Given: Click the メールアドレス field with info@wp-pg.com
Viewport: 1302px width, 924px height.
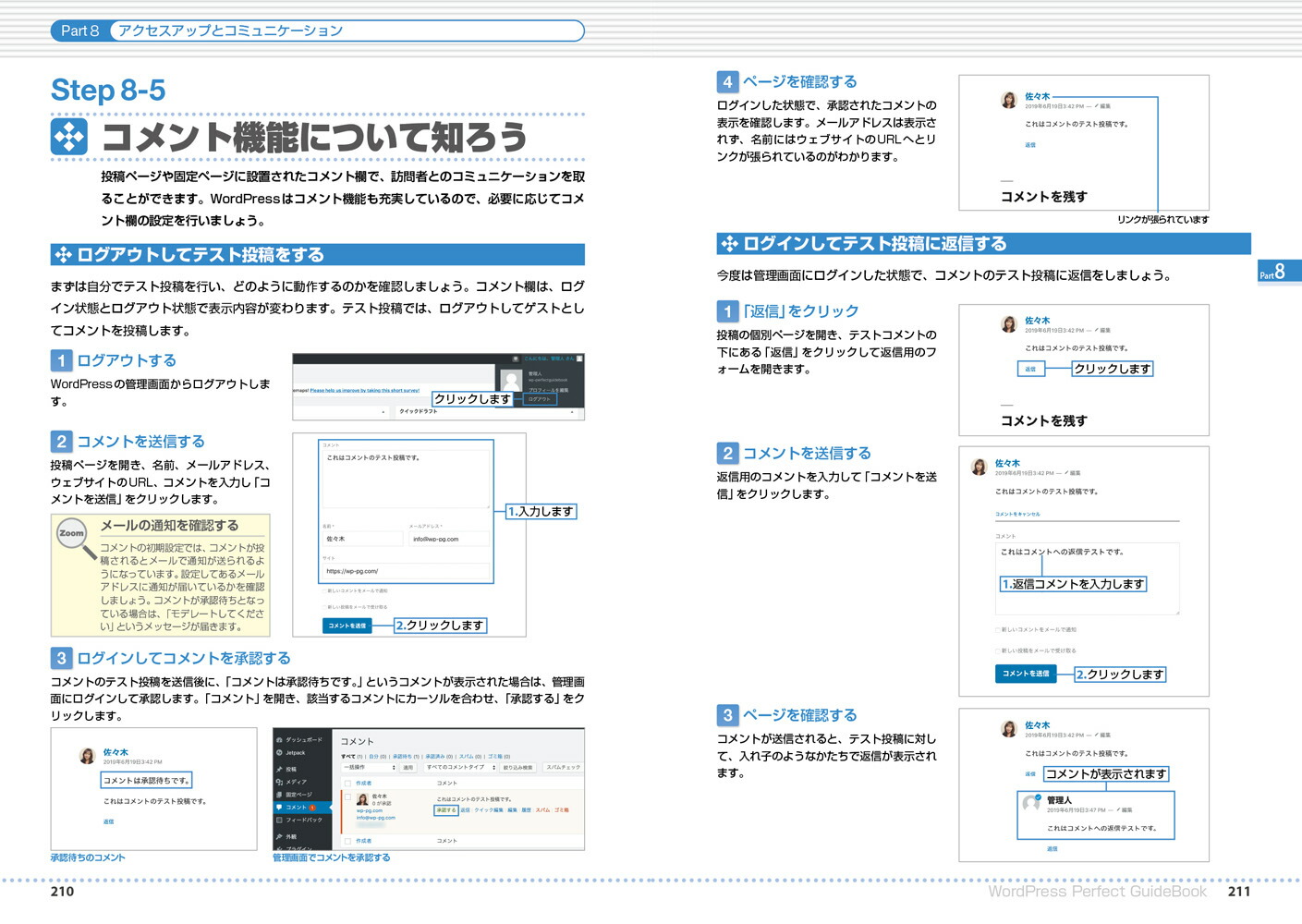Looking at the screenshot, I should pyautogui.click(x=449, y=539).
